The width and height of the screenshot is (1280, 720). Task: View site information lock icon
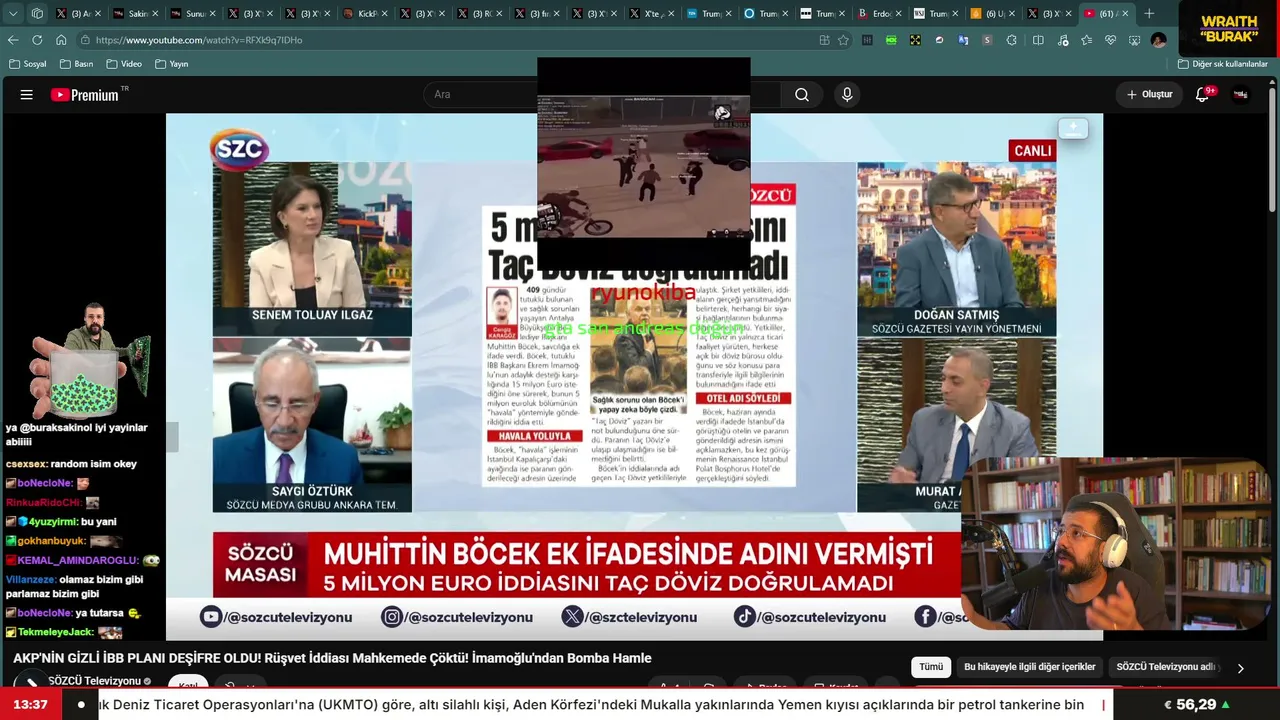click(x=86, y=40)
